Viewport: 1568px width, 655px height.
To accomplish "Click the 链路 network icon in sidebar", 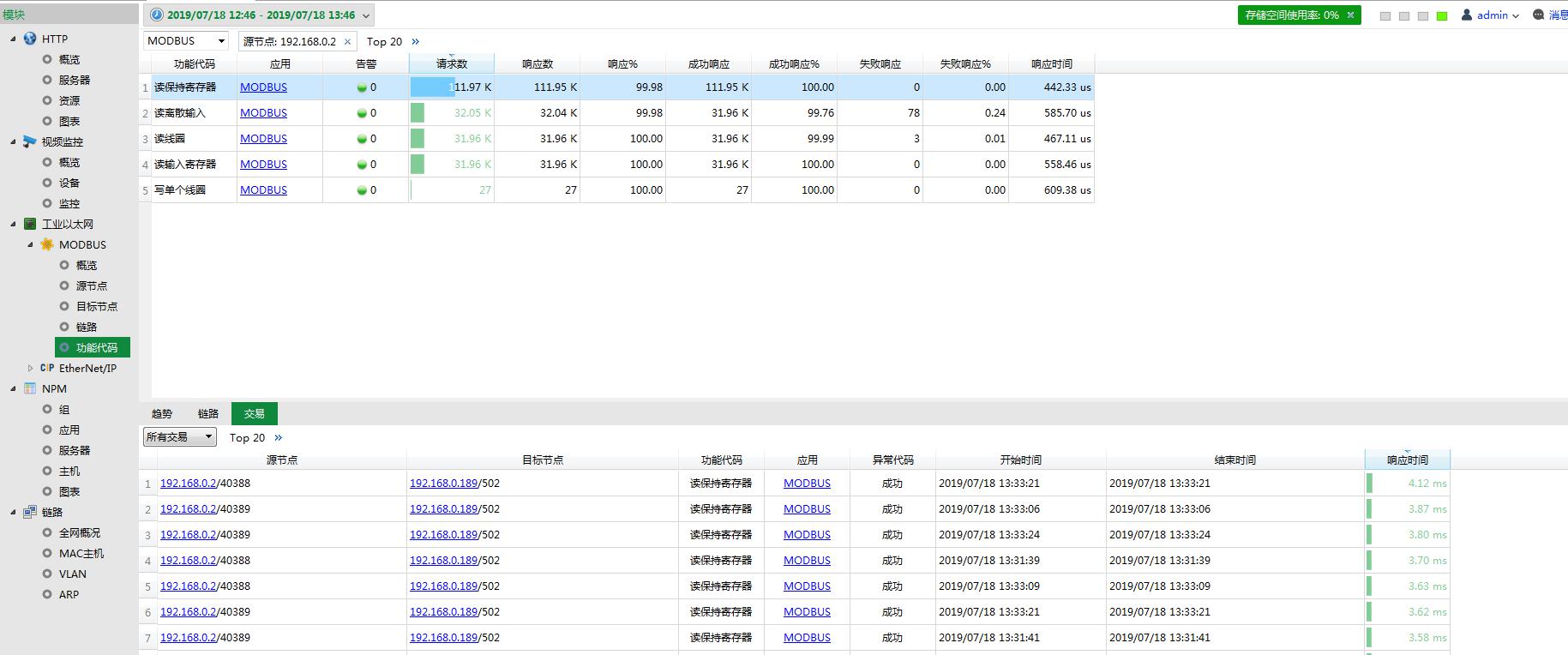I will click(x=30, y=512).
